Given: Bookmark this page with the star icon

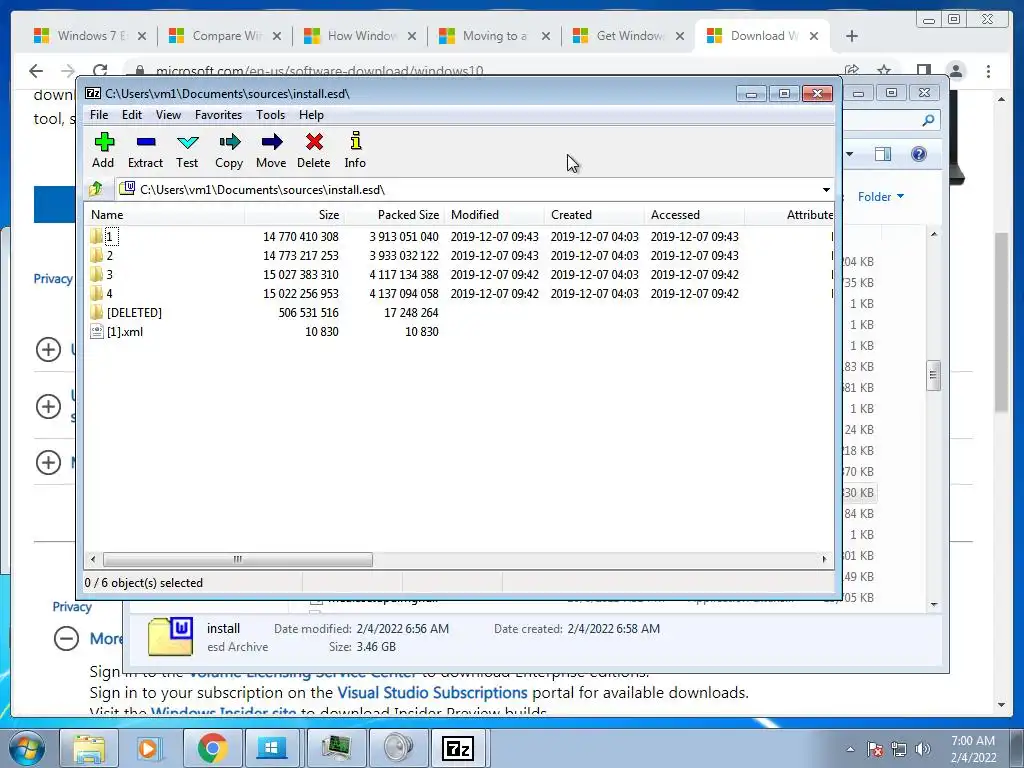Looking at the screenshot, I should [x=884, y=71].
